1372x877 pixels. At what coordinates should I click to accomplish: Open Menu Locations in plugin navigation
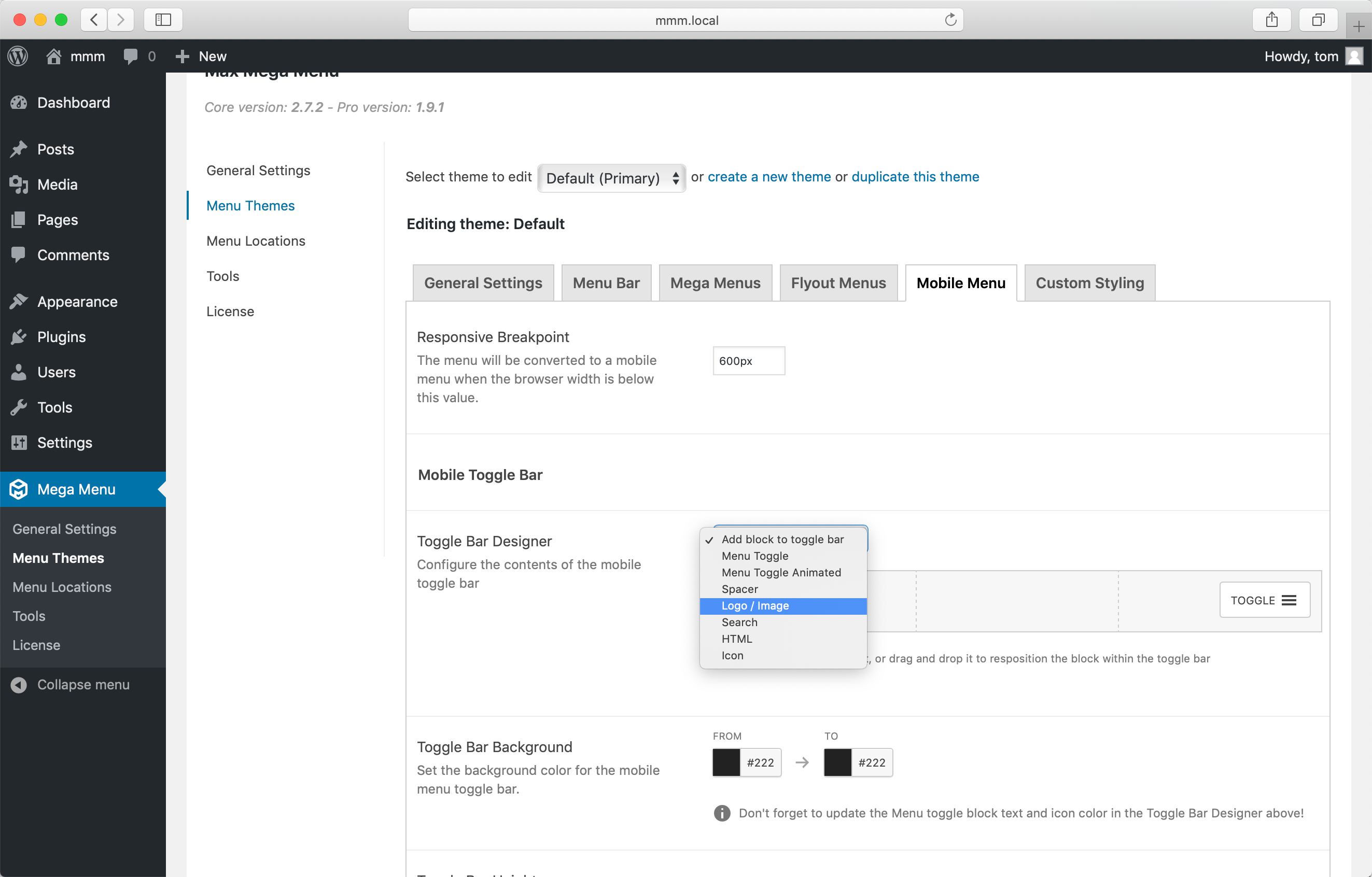[x=256, y=241]
